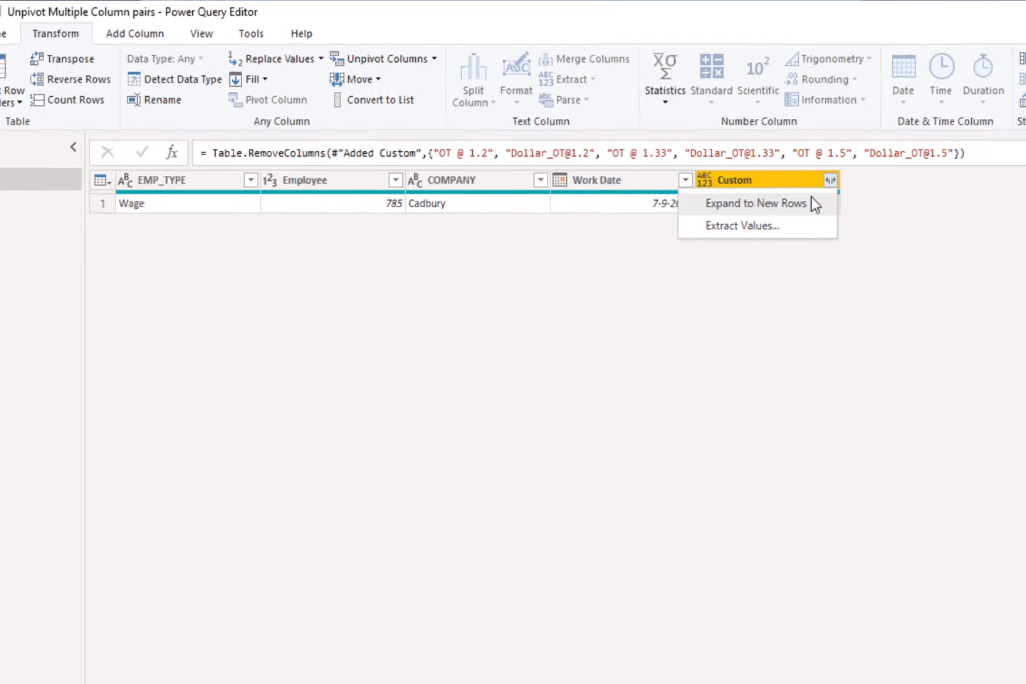Screen dimensions: 1026x684
Task: Click Convert to List
Action: [x=373, y=99]
